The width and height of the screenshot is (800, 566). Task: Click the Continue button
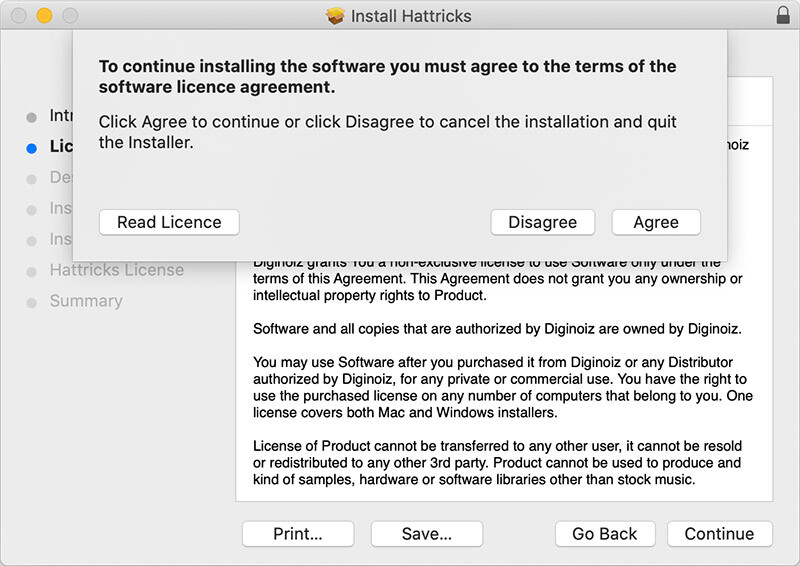click(719, 534)
